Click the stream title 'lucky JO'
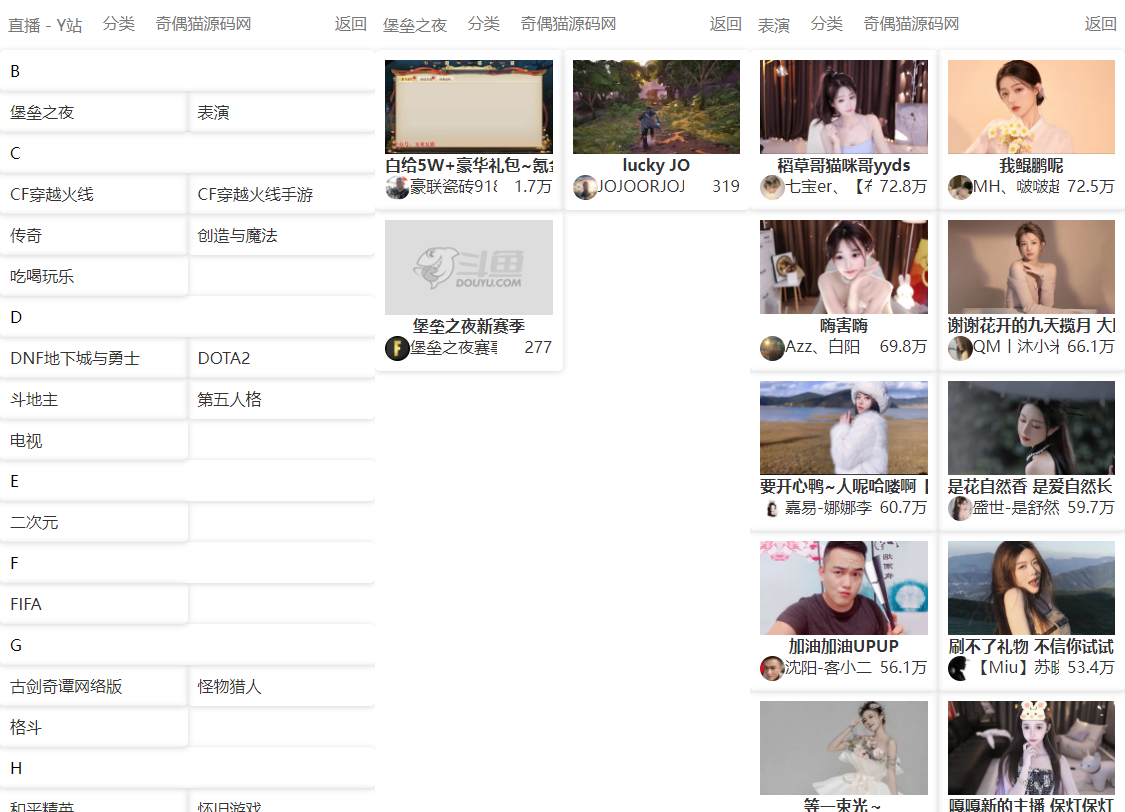This screenshot has height=812, width=1125. (x=656, y=166)
